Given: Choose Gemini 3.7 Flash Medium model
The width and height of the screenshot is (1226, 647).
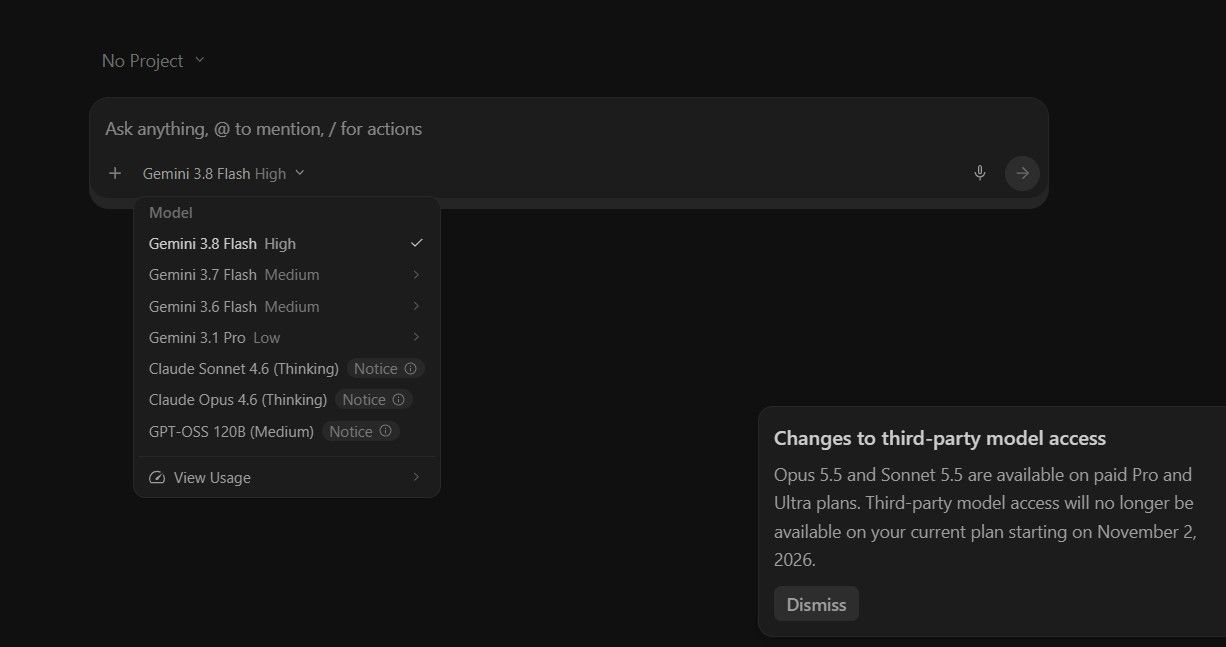Looking at the screenshot, I should click(x=287, y=274).
